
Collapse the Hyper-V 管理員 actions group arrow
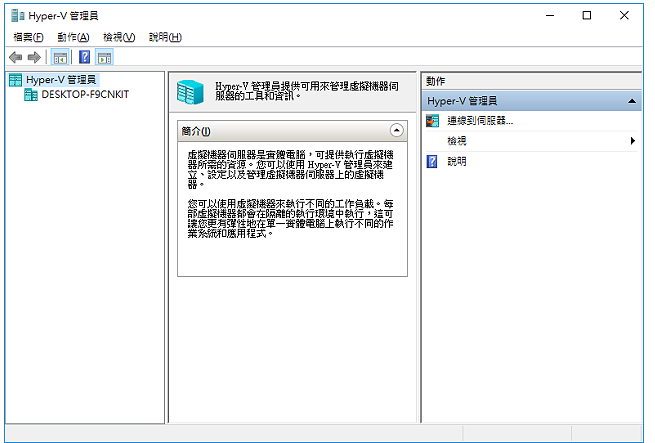[632, 101]
